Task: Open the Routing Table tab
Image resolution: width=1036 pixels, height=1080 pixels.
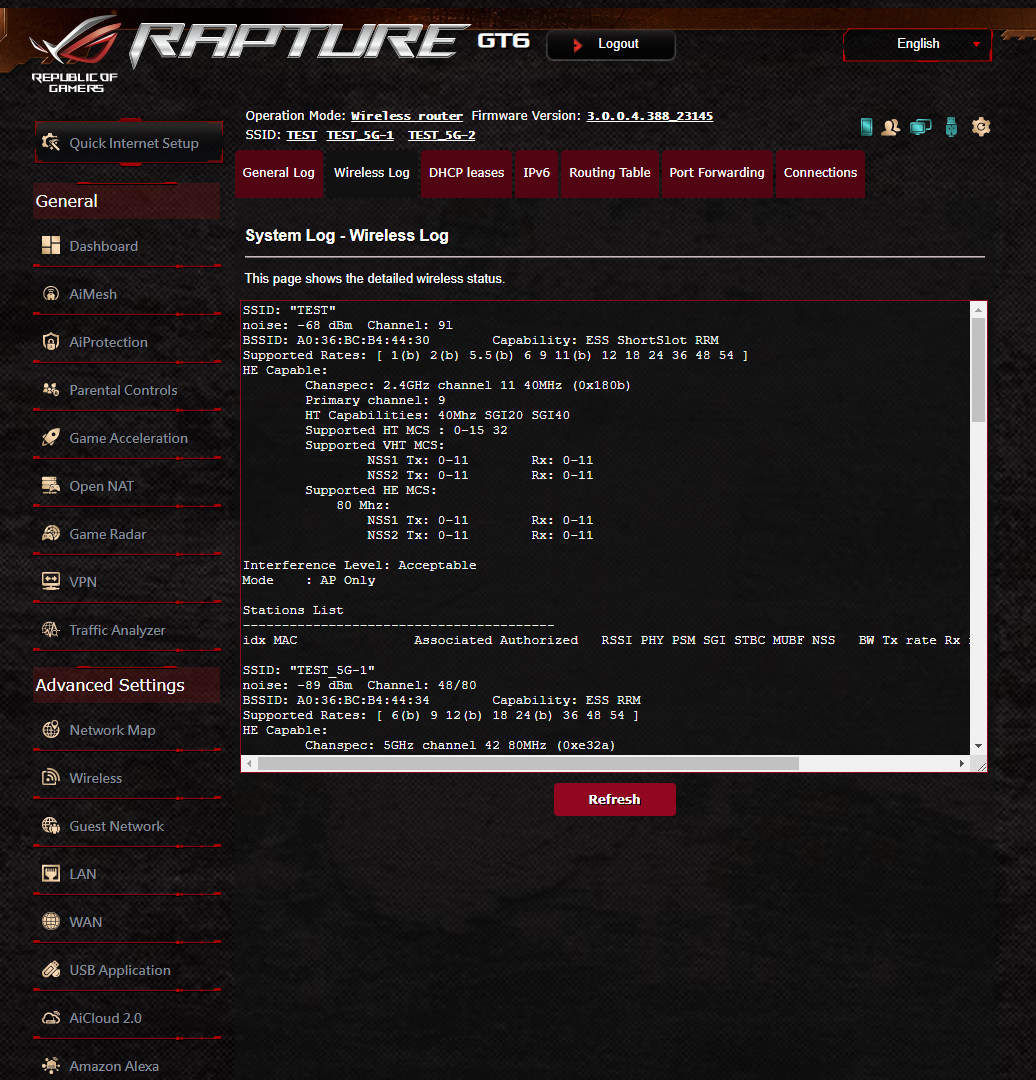Action: (x=610, y=172)
